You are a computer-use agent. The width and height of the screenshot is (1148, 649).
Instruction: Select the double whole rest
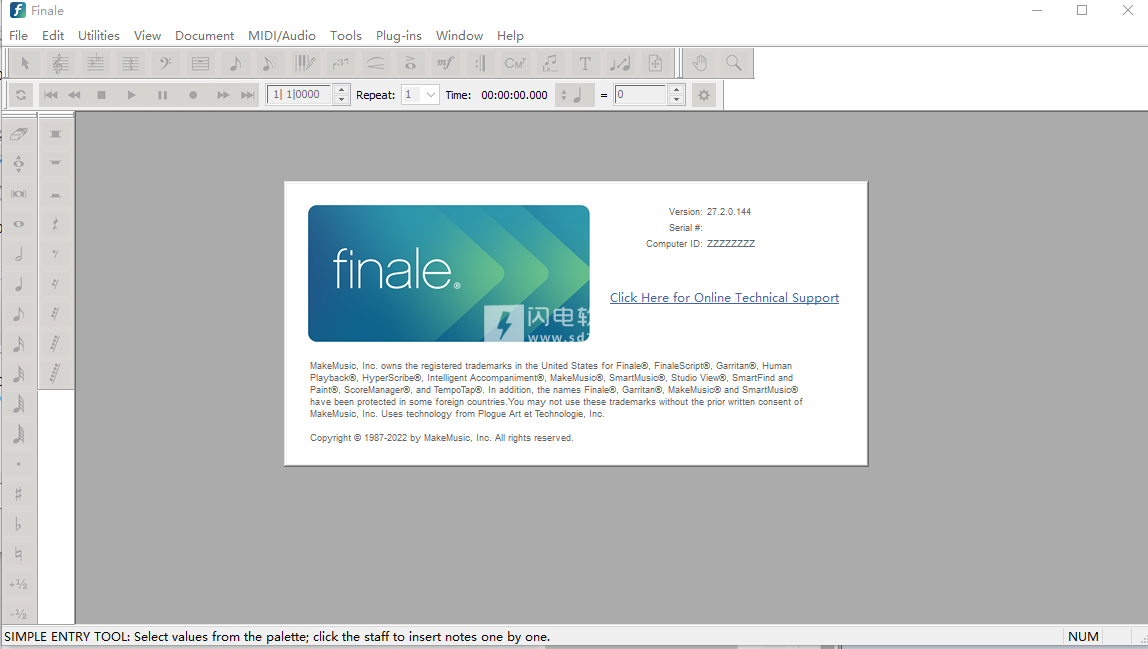56,134
